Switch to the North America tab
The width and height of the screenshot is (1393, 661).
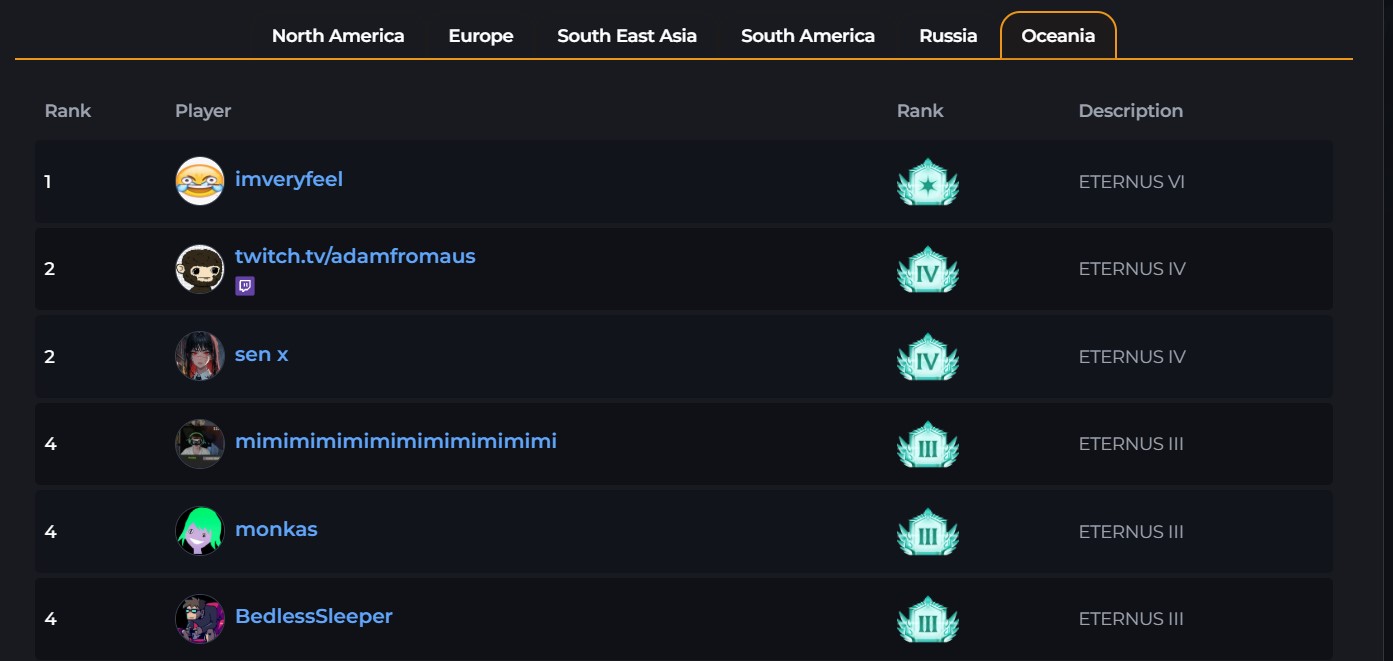(338, 36)
